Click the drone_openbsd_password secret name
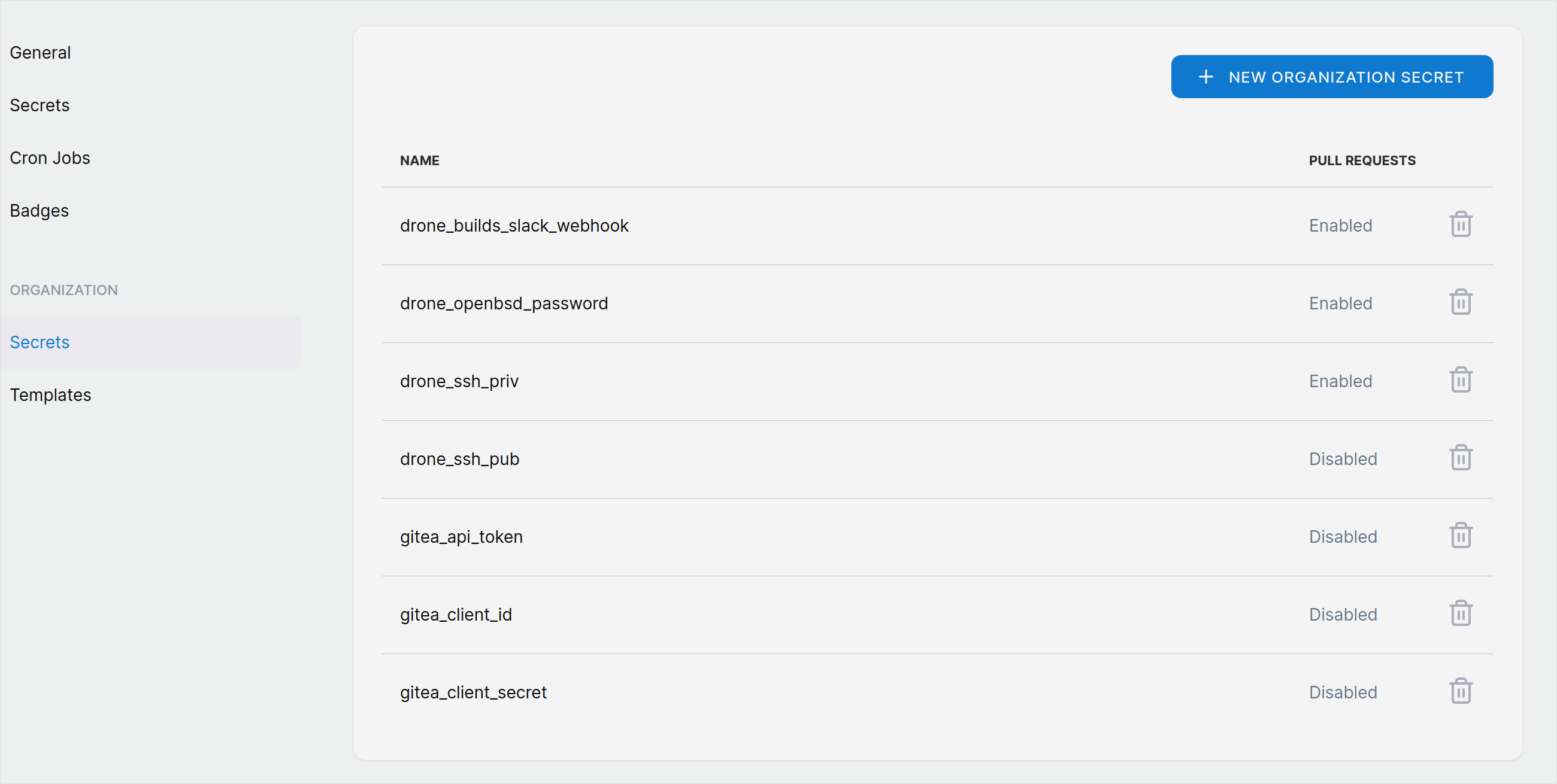Viewport: 1557px width, 784px height. click(504, 303)
